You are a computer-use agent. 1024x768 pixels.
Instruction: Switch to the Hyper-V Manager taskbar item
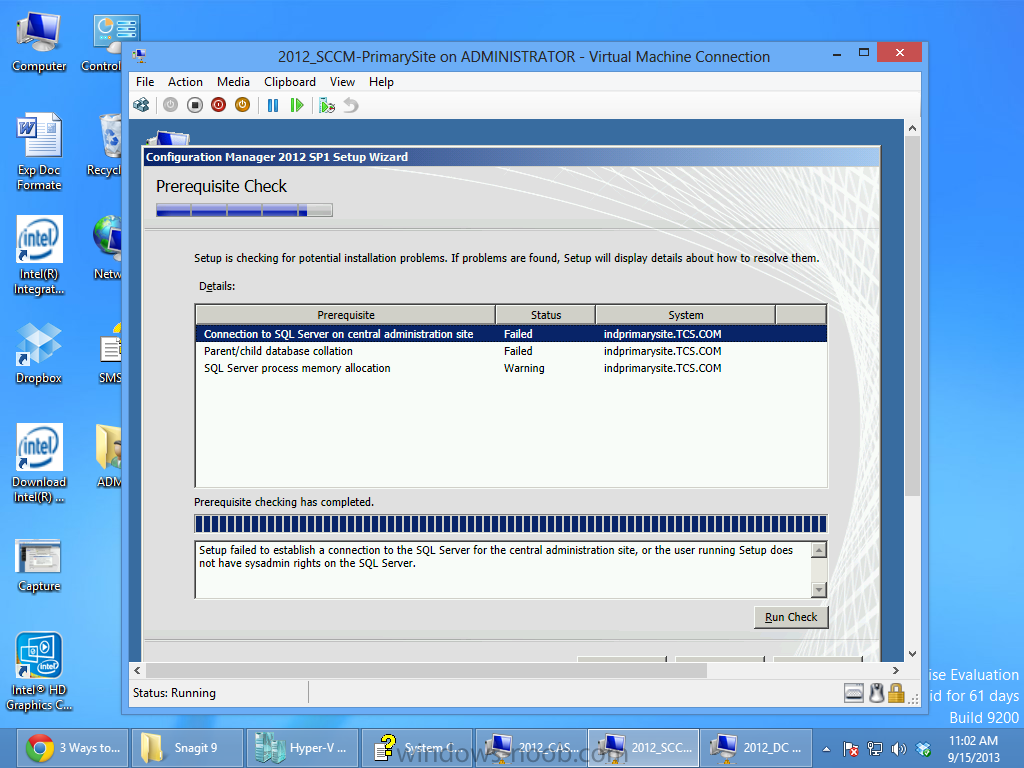point(302,748)
